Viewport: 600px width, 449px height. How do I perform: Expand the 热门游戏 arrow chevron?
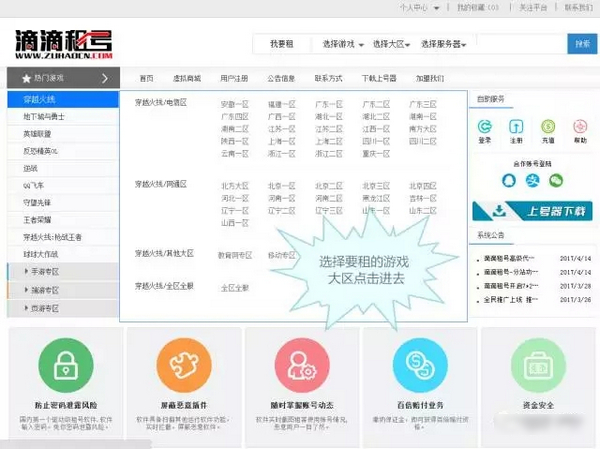click(x=104, y=78)
